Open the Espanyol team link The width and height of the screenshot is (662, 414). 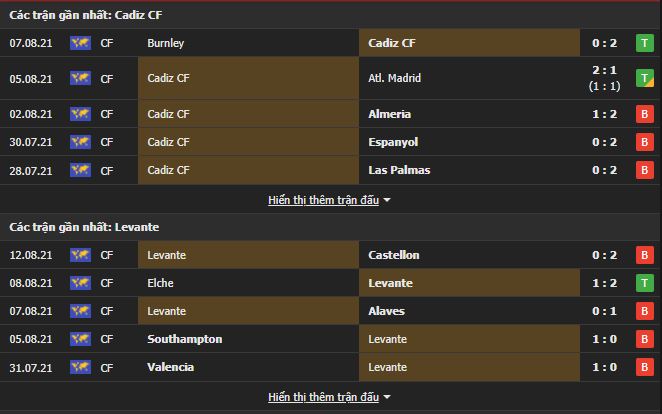coord(394,142)
